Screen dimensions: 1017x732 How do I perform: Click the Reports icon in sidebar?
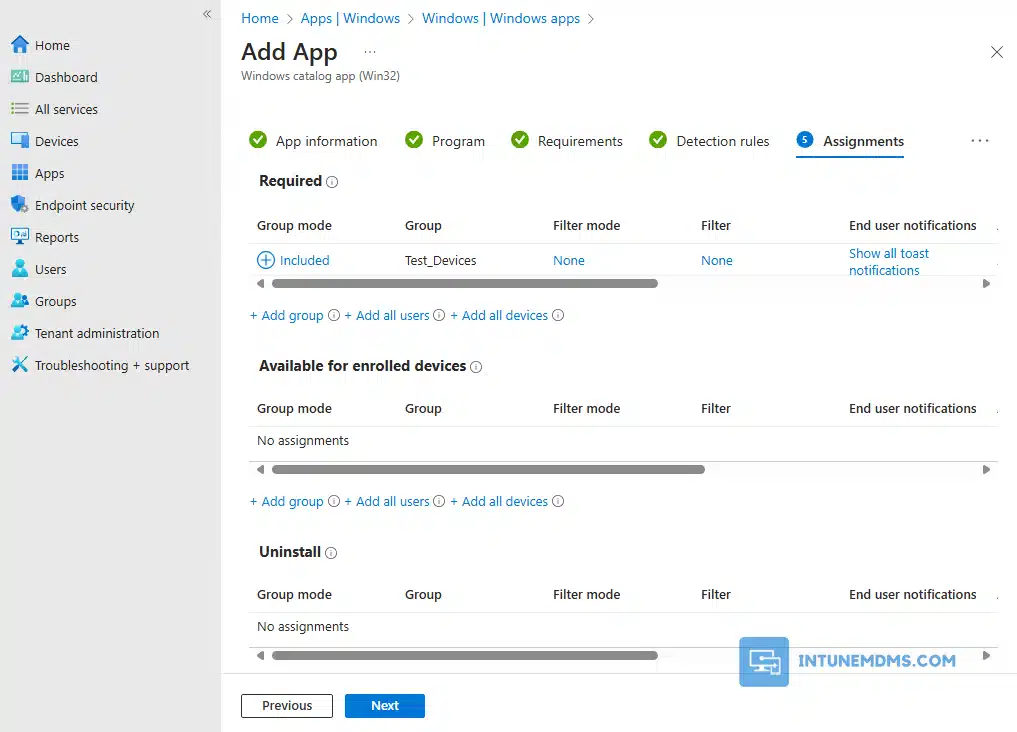pyautogui.click(x=20, y=237)
